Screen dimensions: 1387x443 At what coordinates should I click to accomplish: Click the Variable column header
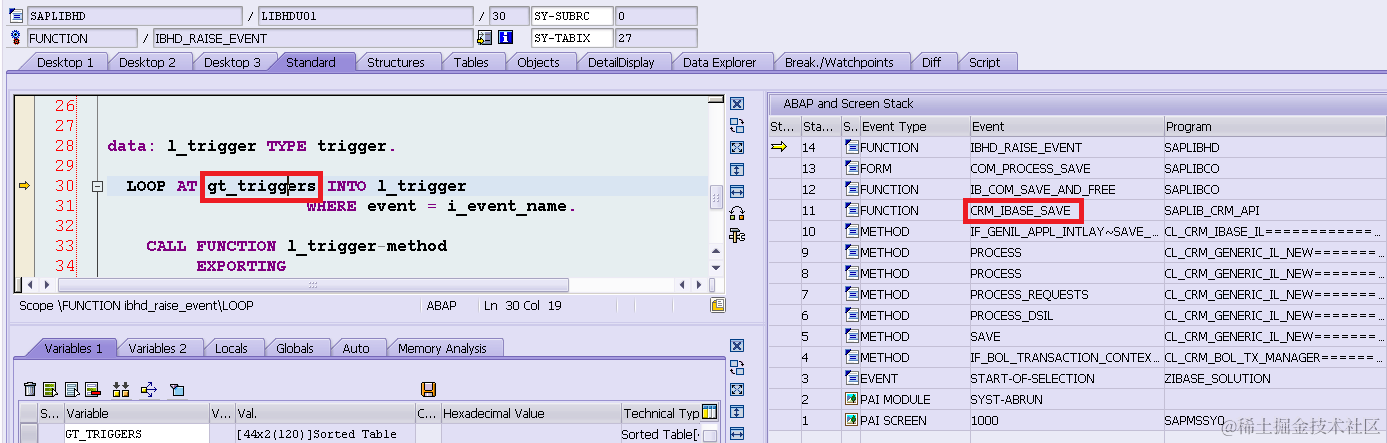coord(136,413)
